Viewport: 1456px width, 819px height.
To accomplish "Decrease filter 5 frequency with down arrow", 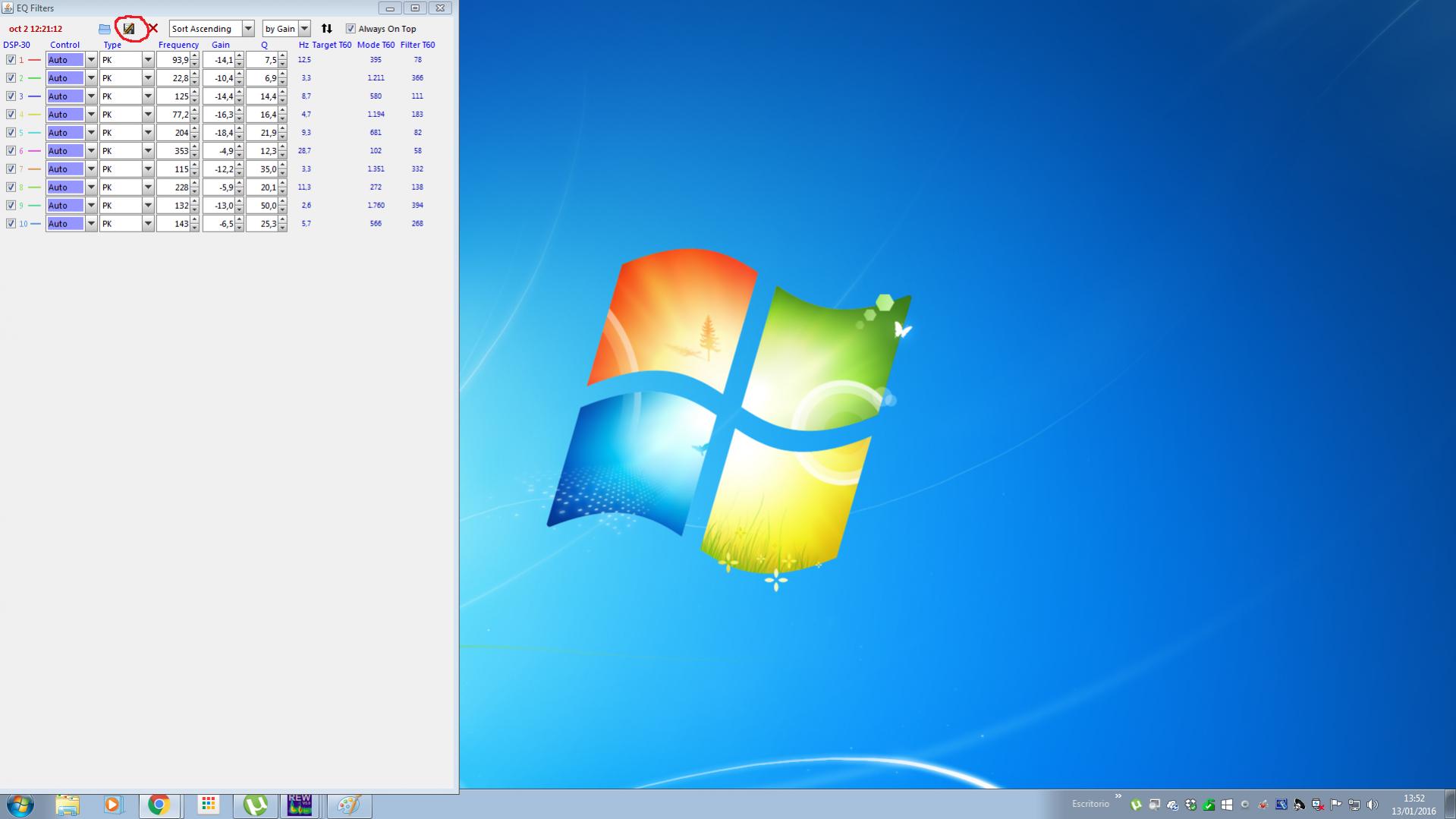I will point(195,137).
